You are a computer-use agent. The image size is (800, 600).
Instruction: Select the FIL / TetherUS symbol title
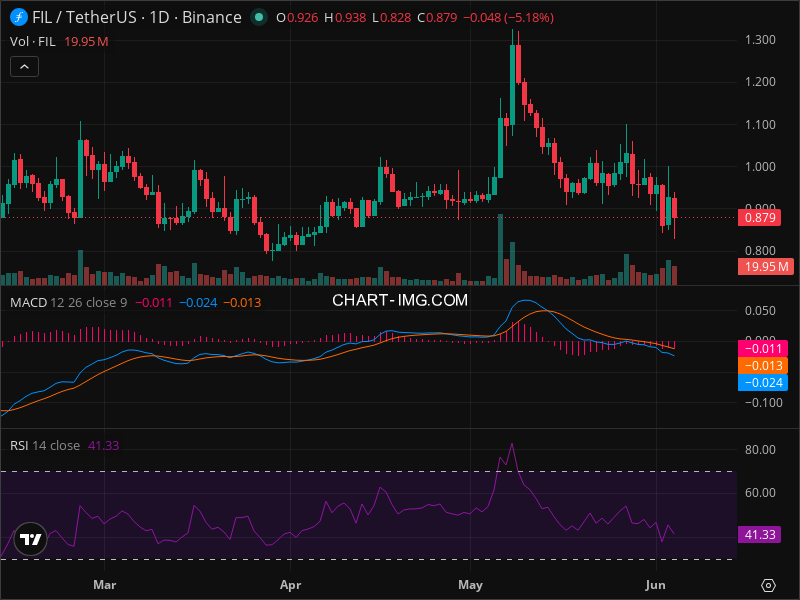point(137,17)
